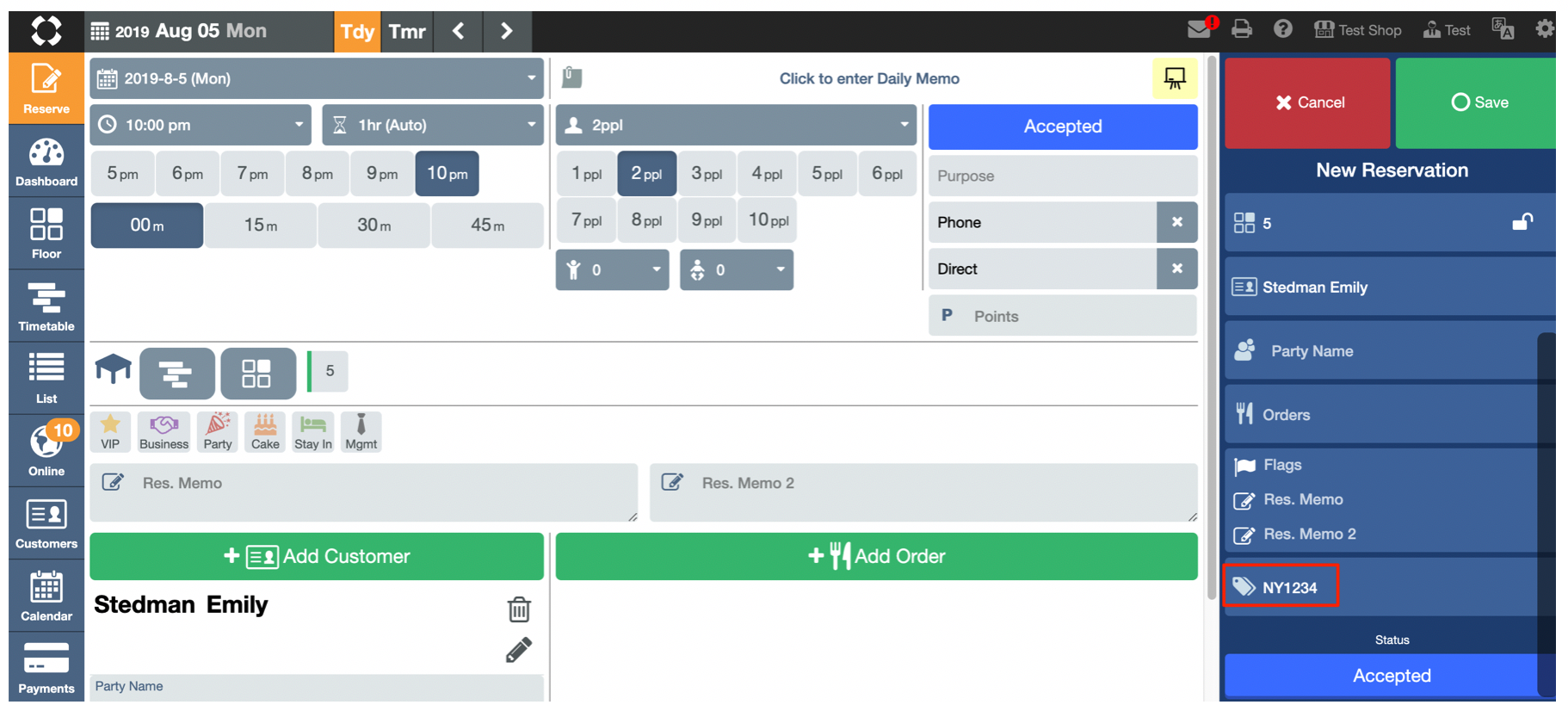Open the Reserve section in sidebar
This screenshot has height=711, width=1568.
tap(46, 89)
